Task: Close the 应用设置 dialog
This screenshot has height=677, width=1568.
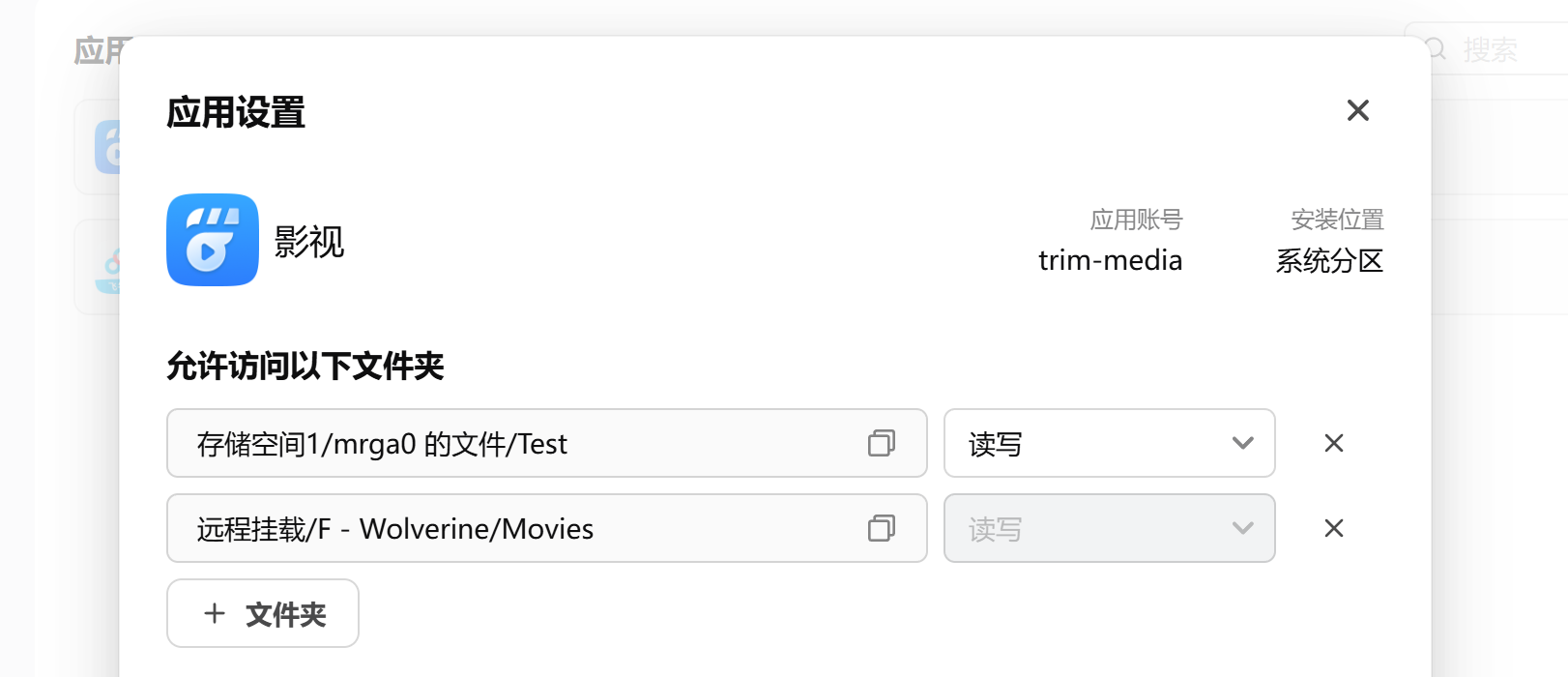Action: point(1357,111)
